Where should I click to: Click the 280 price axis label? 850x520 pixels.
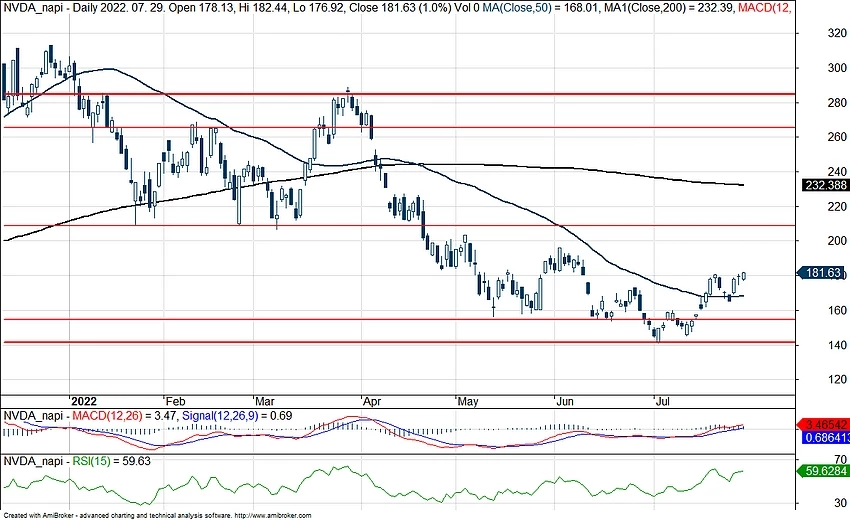coord(837,102)
